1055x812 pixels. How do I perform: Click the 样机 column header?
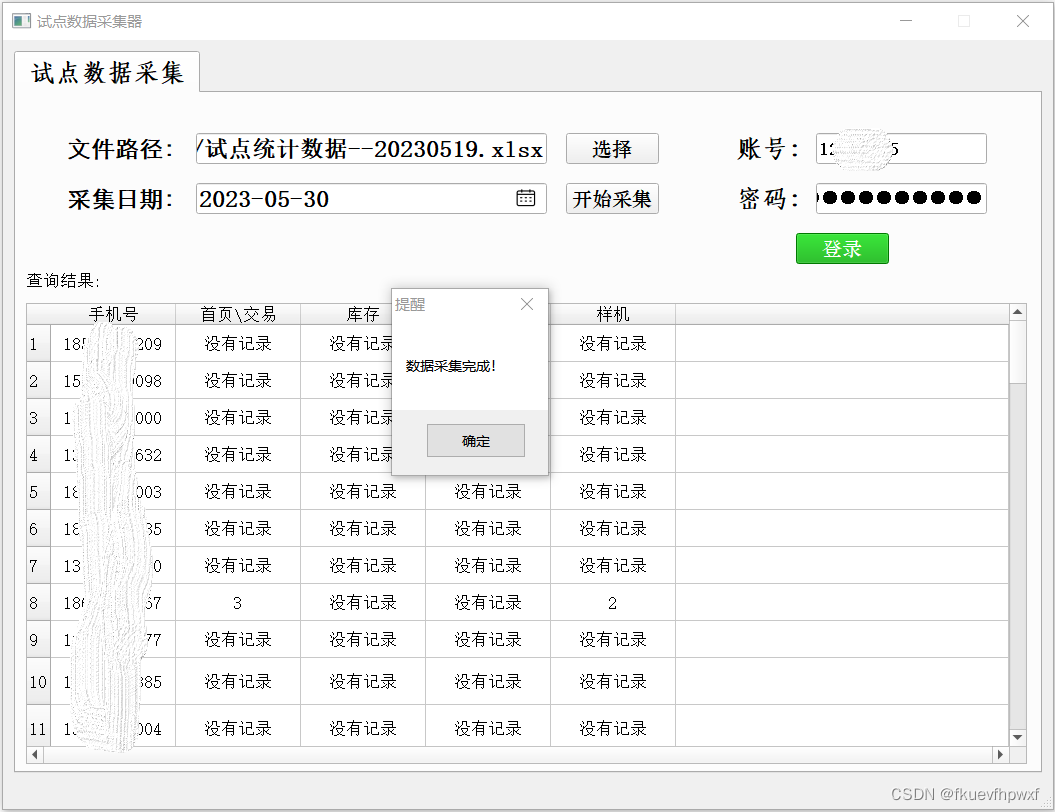tap(613, 314)
